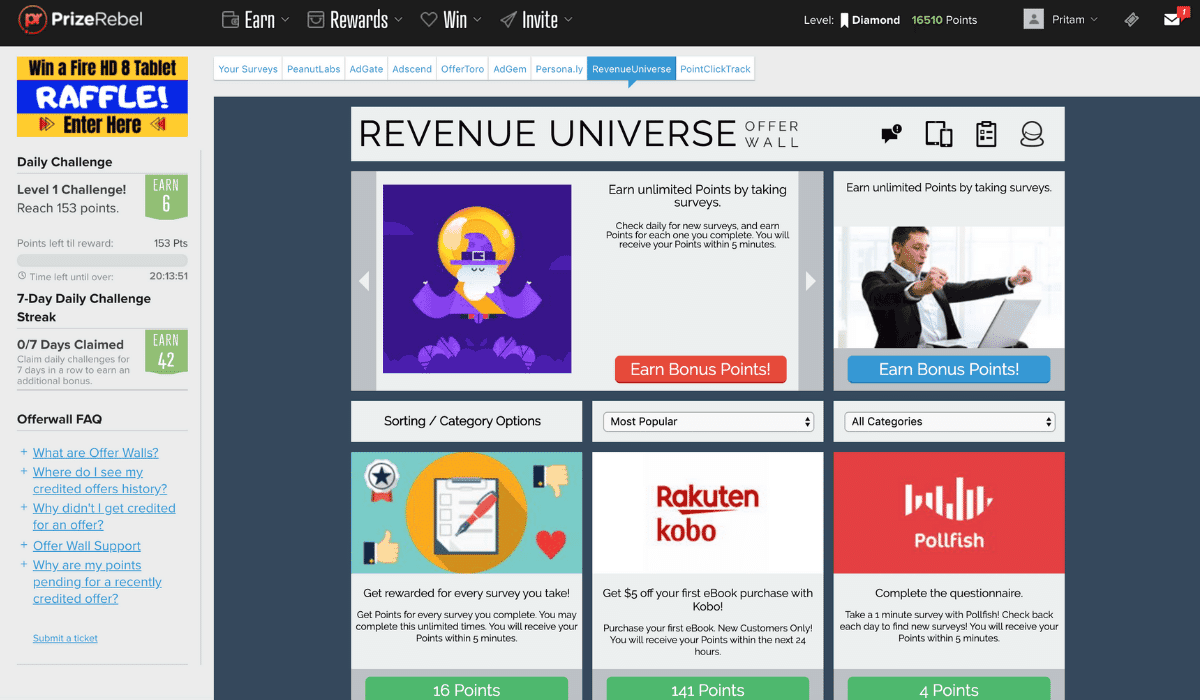This screenshot has width=1200, height=700.
Task: Open the raffle ticket icon in header
Action: [1131, 20]
